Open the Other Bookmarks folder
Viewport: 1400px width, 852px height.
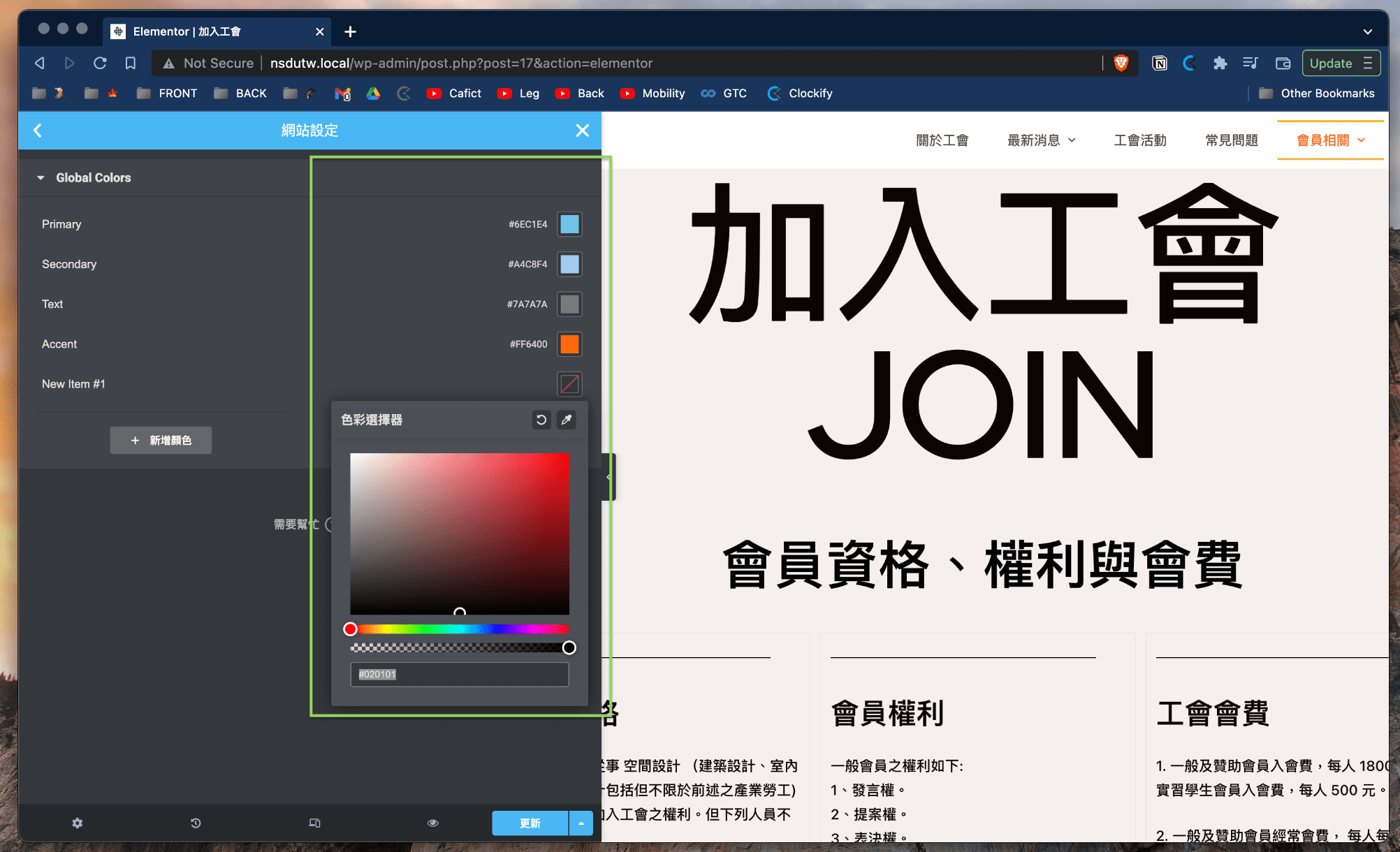[x=1317, y=93]
